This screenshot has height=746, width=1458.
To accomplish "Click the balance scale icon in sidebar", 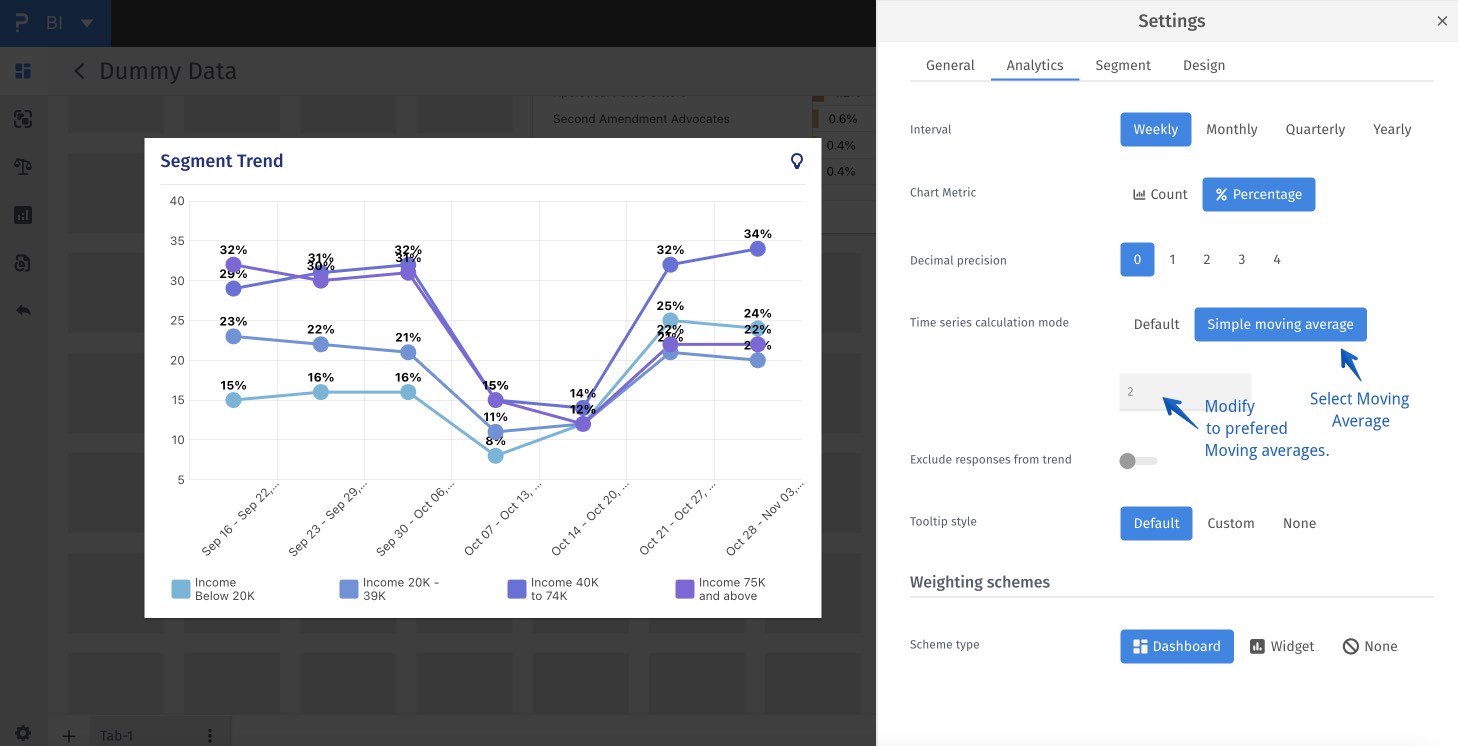I will (x=23, y=166).
